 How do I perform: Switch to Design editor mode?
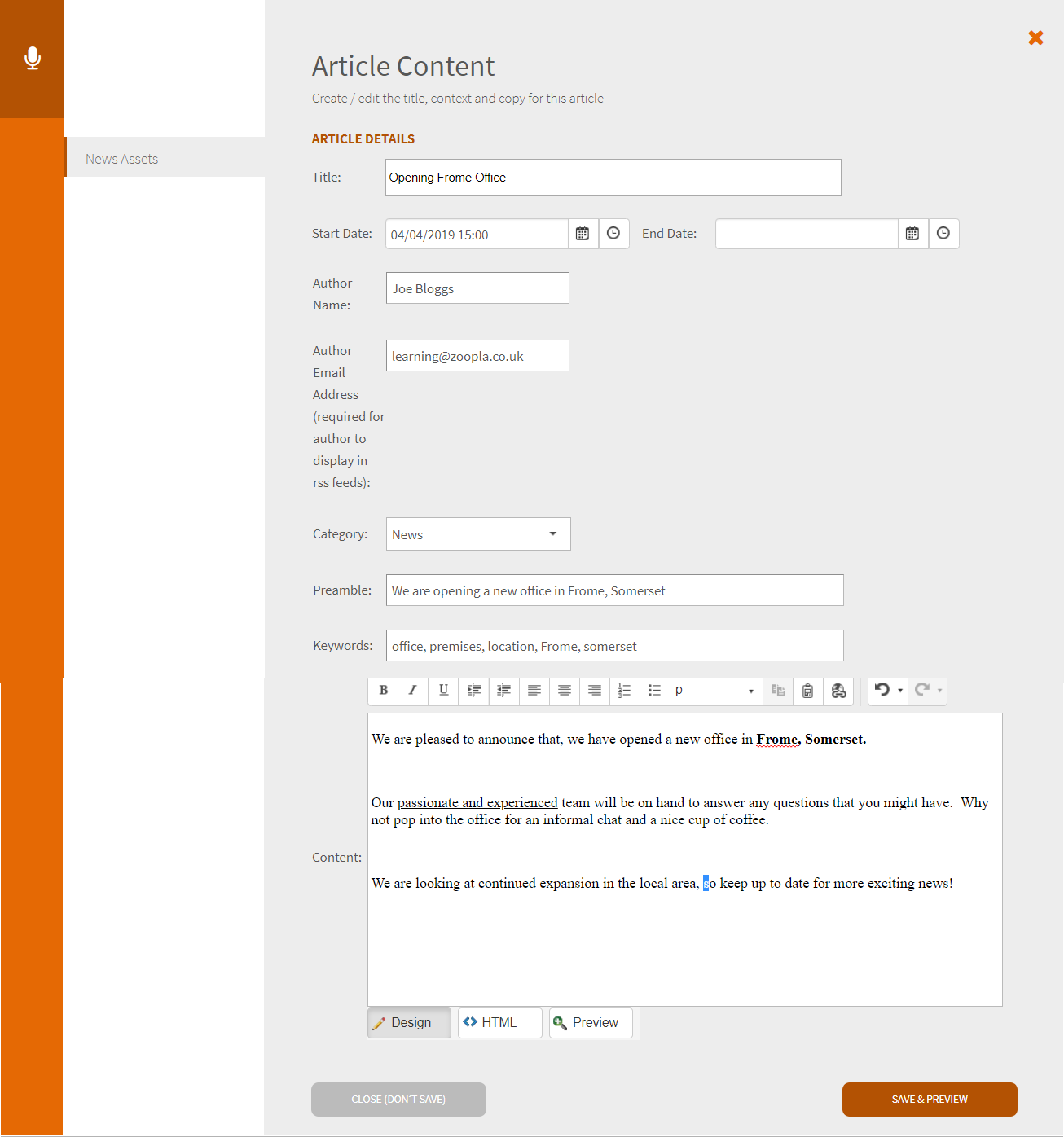point(410,1023)
